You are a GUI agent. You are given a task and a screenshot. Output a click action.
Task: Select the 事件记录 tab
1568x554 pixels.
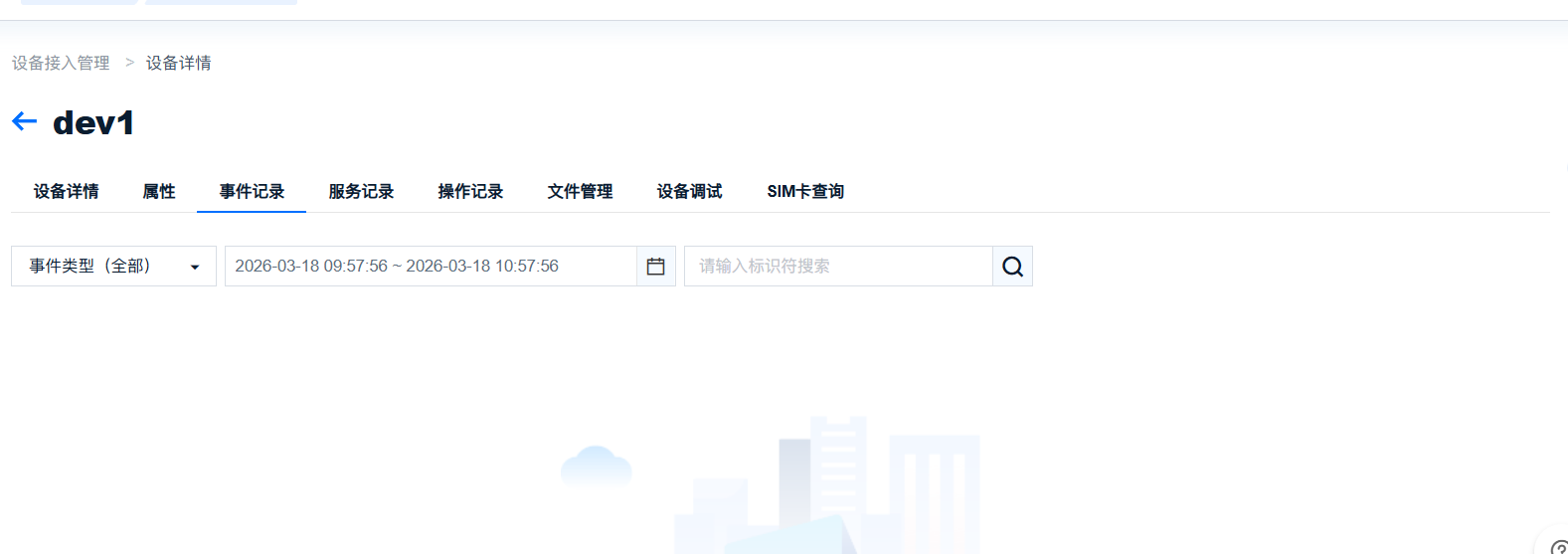pyautogui.click(x=252, y=191)
